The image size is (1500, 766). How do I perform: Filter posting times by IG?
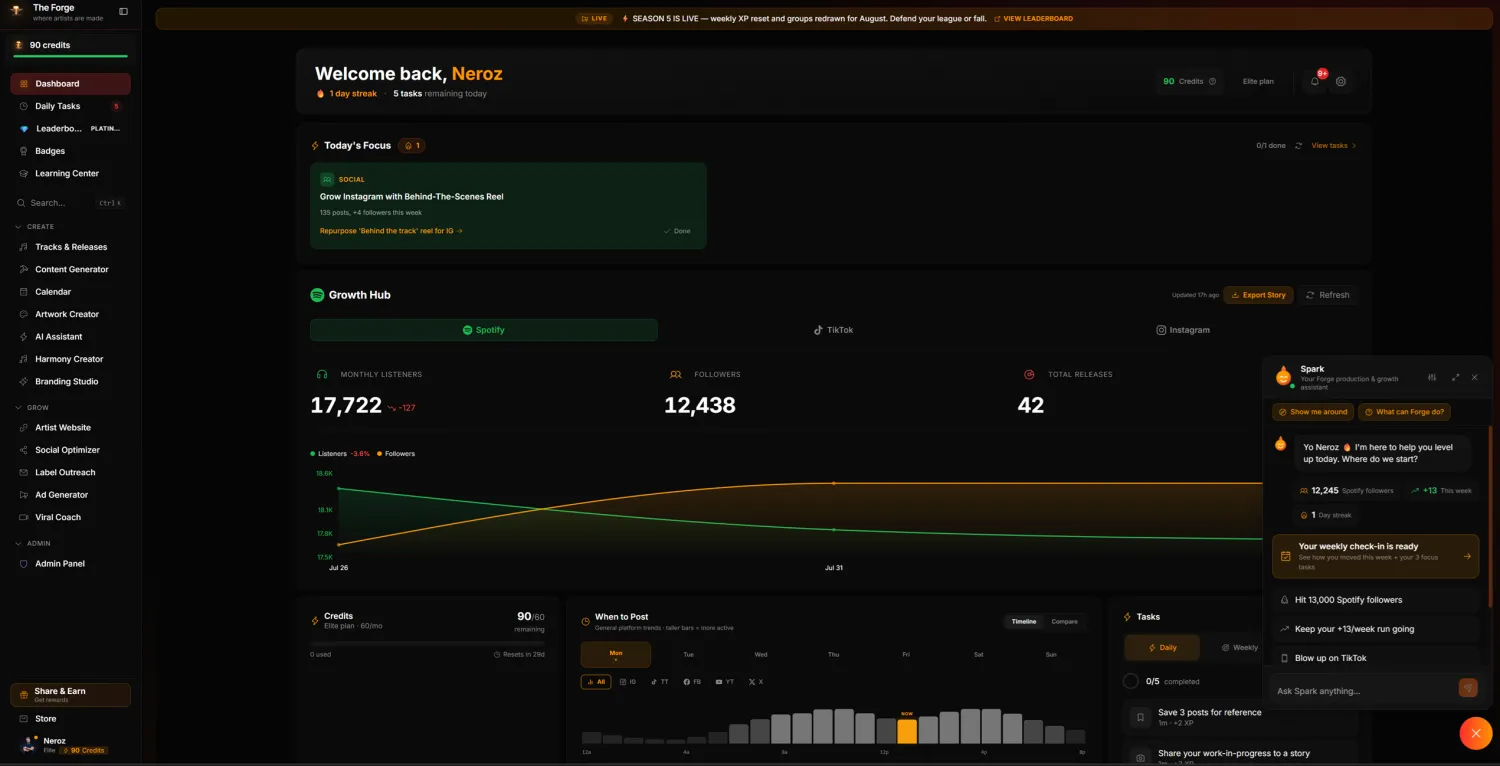(x=628, y=682)
